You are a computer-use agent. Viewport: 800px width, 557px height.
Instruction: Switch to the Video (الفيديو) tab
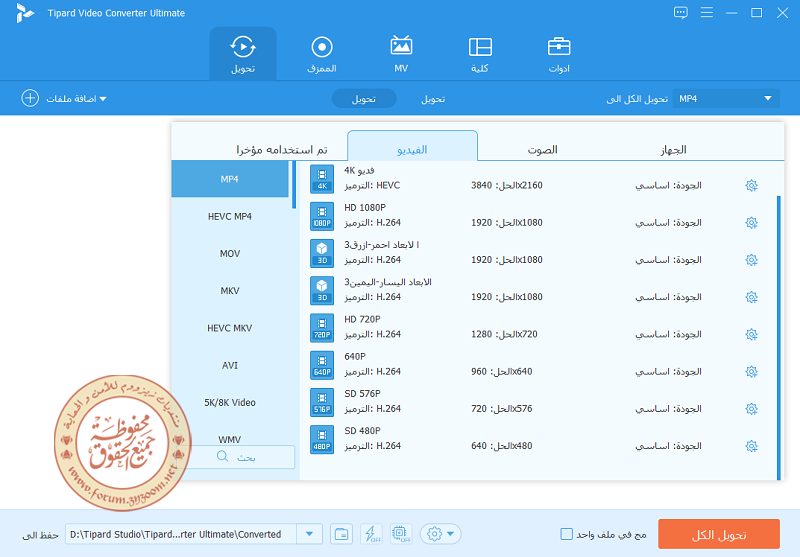412,148
